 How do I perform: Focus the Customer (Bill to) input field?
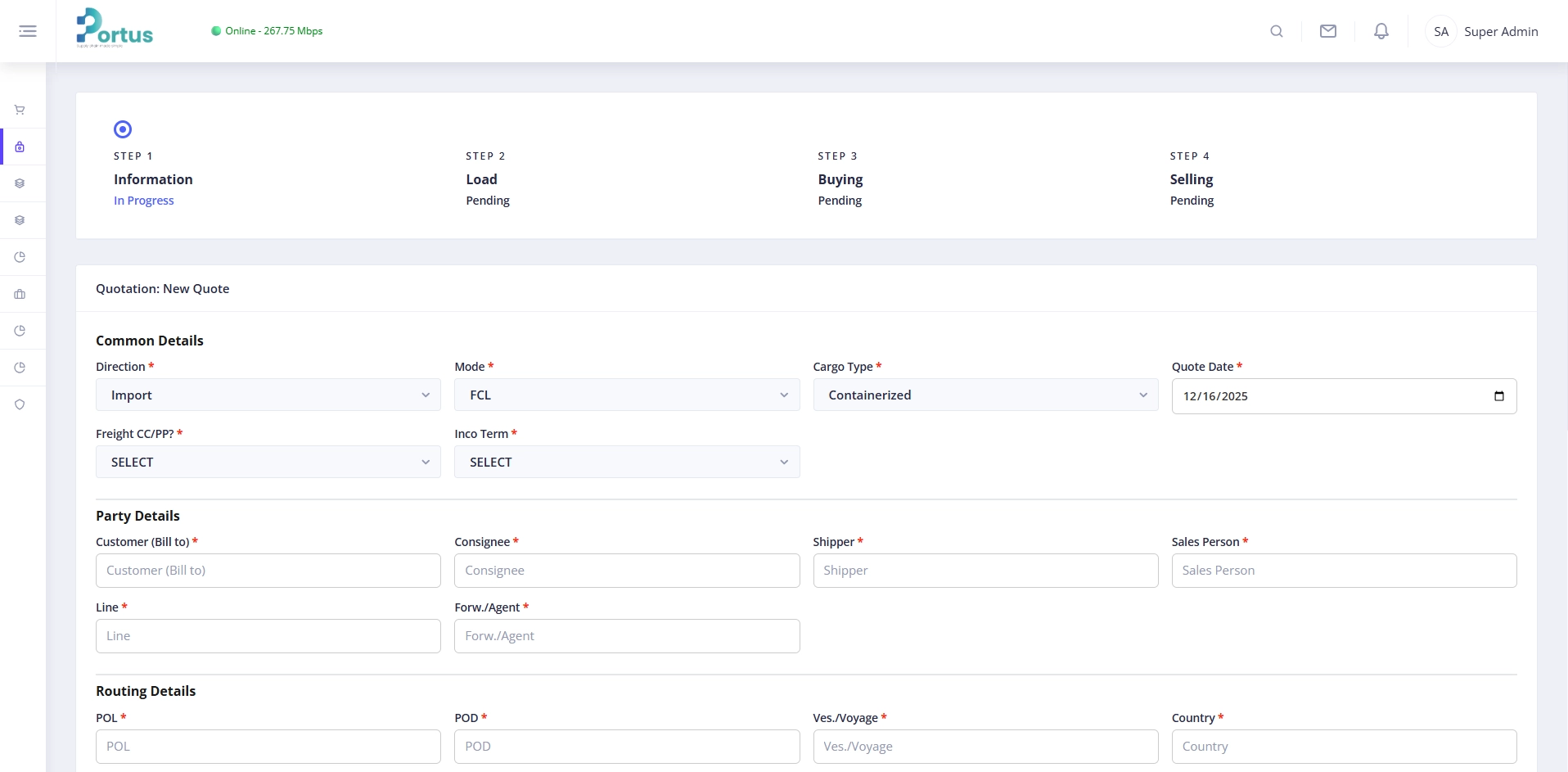pyautogui.click(x=268, y=571)
